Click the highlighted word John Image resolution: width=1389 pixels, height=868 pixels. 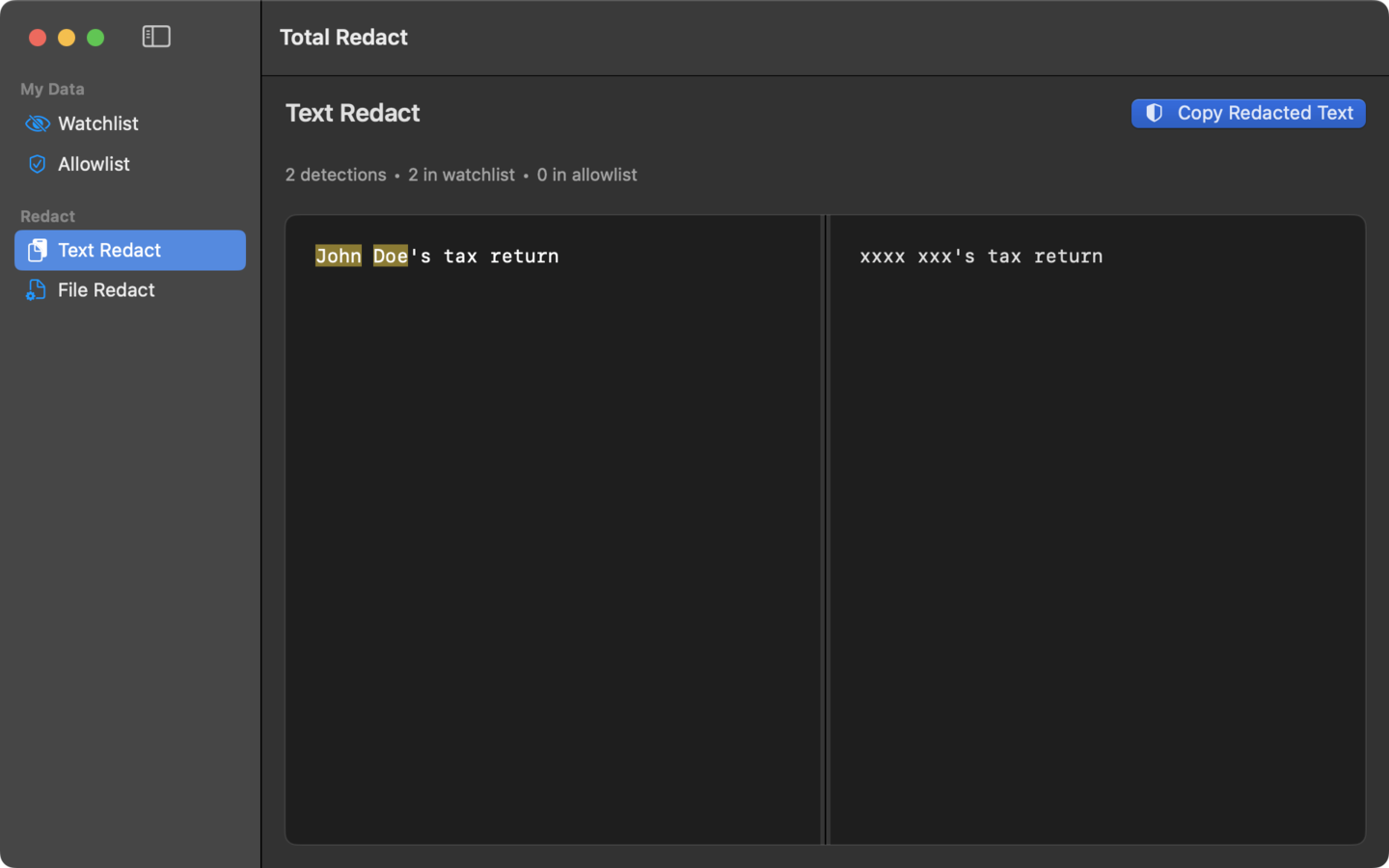click(339, 256)
